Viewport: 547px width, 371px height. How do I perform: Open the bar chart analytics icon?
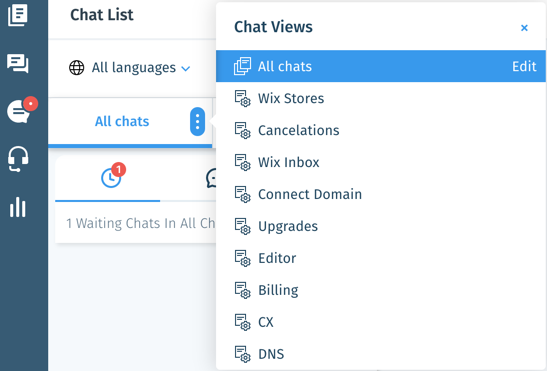click(18, 207)
